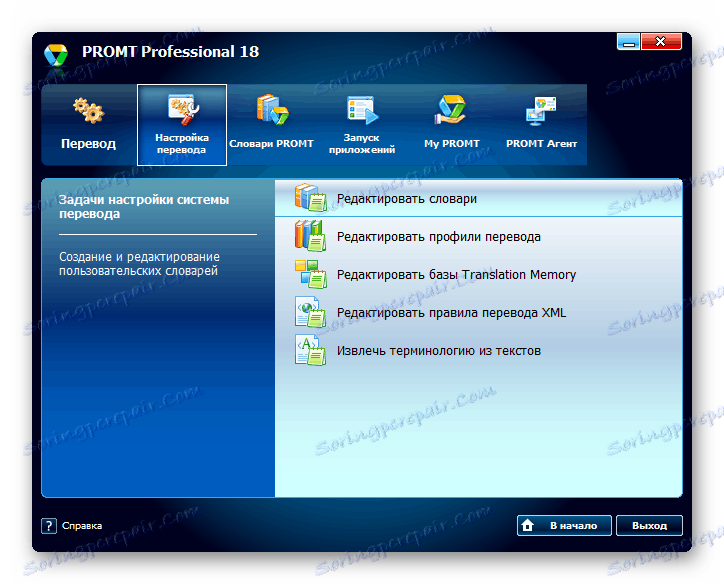Click the PROMT Агент monitors icon
The image size is (724, 584).
tap(541, 111)
